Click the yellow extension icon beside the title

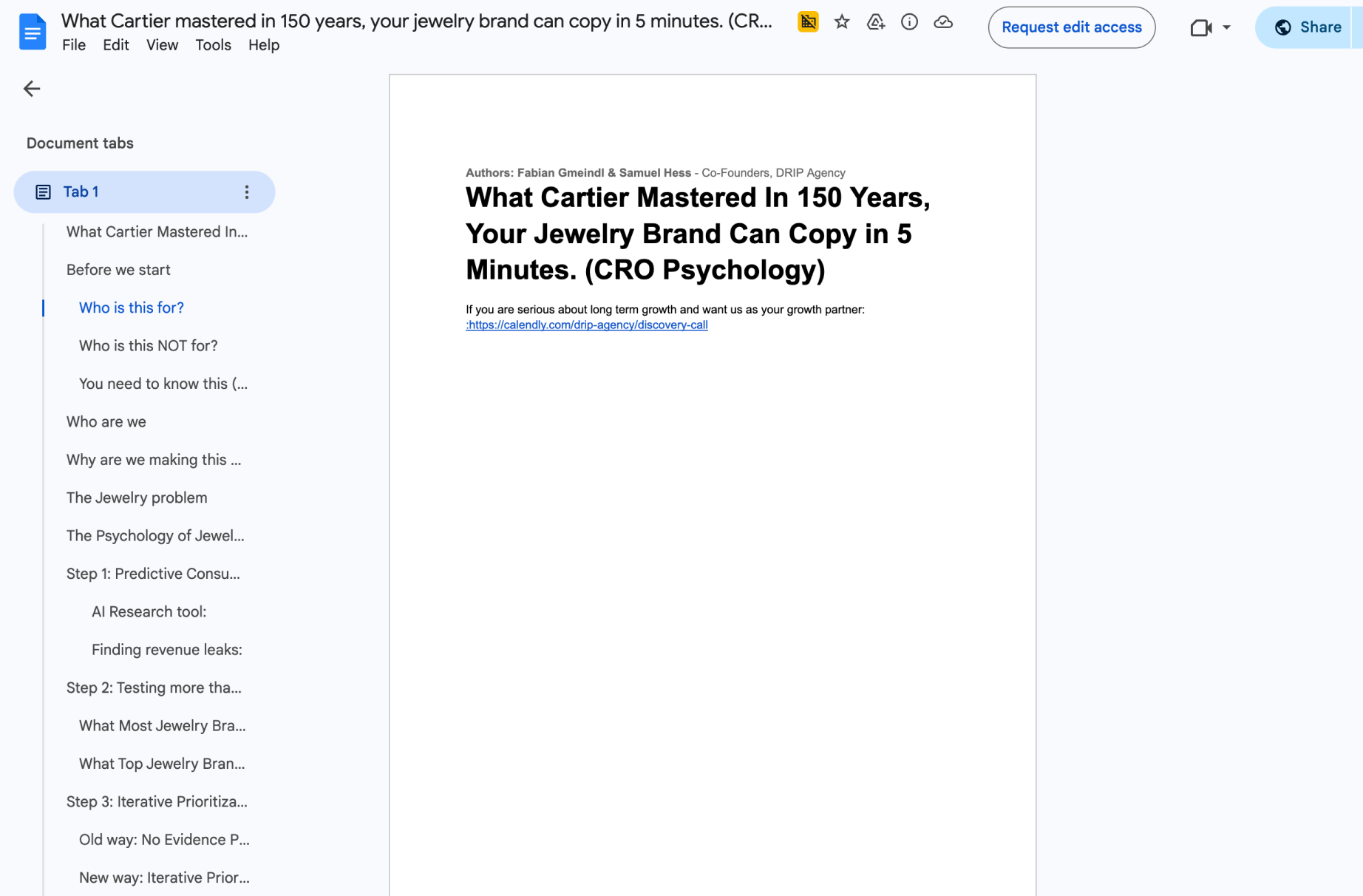pyautogui.click(x=808, y=22)
